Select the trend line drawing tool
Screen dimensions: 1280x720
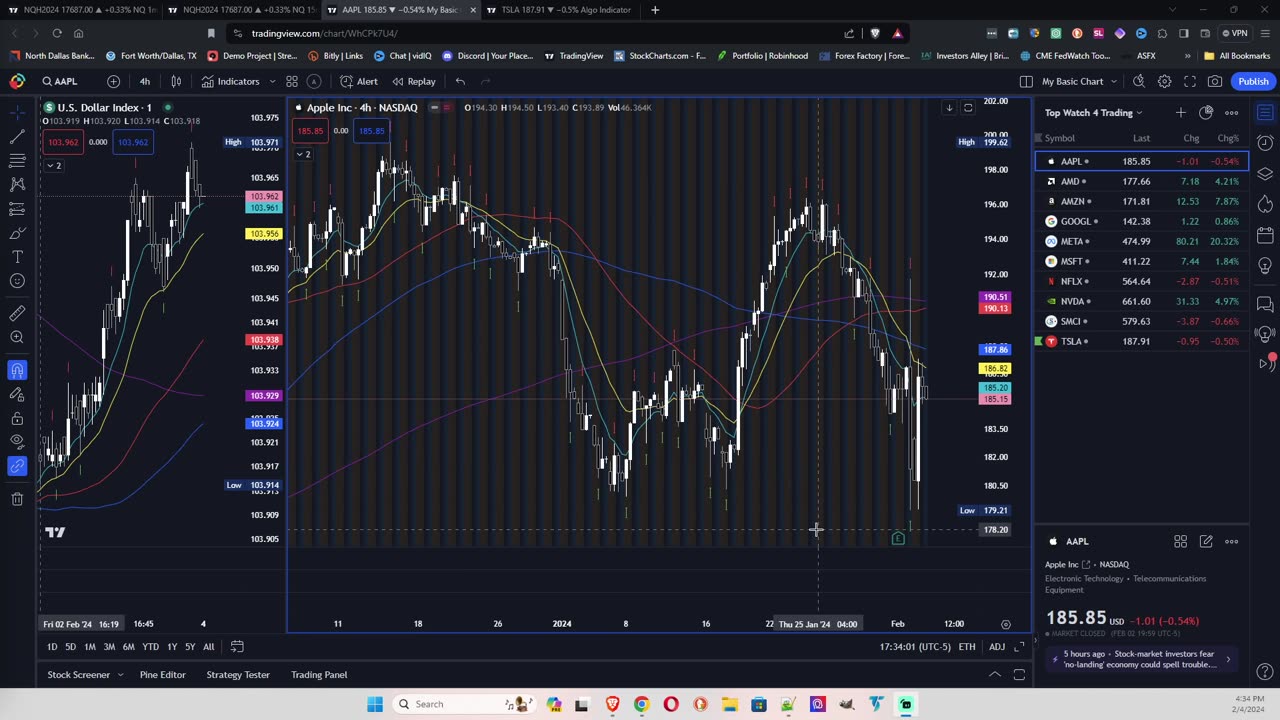point(17,136)
